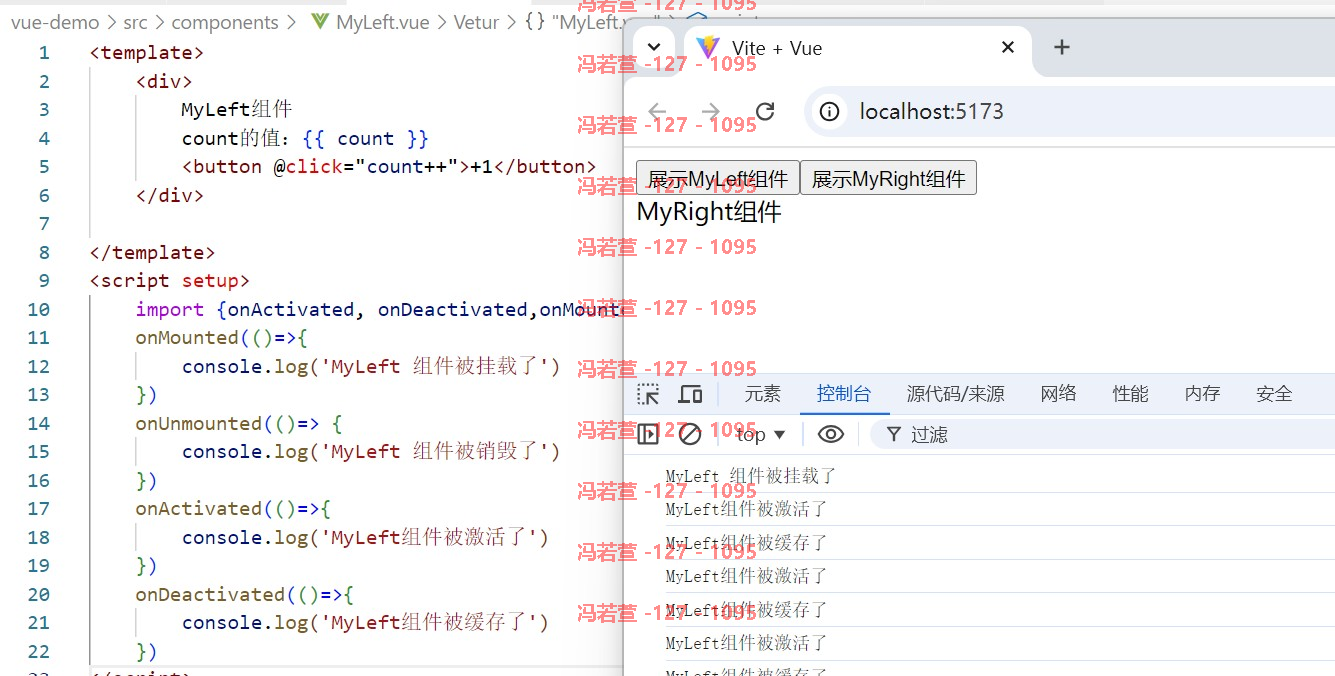Open the 源代码/来源 DevTools tab
Viewport: 1335px width, 676px height.
tap(956, 394)
